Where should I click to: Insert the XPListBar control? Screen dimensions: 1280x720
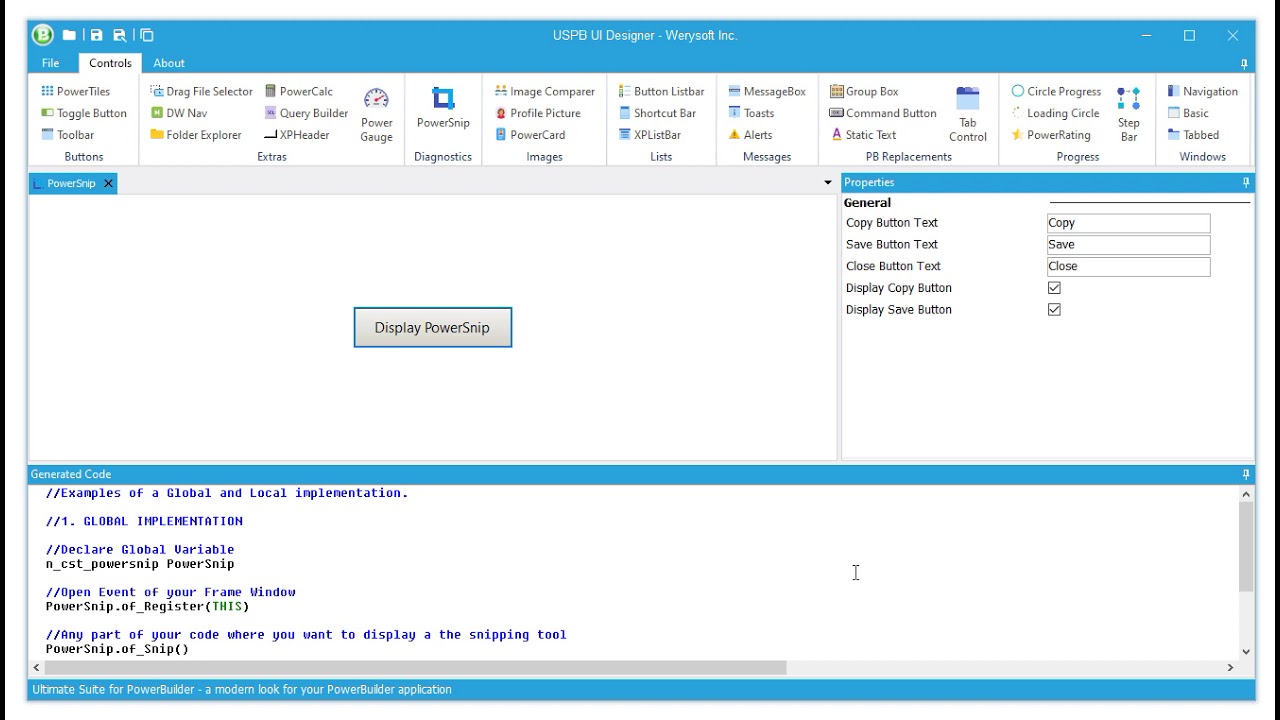(x=649, y=135)
